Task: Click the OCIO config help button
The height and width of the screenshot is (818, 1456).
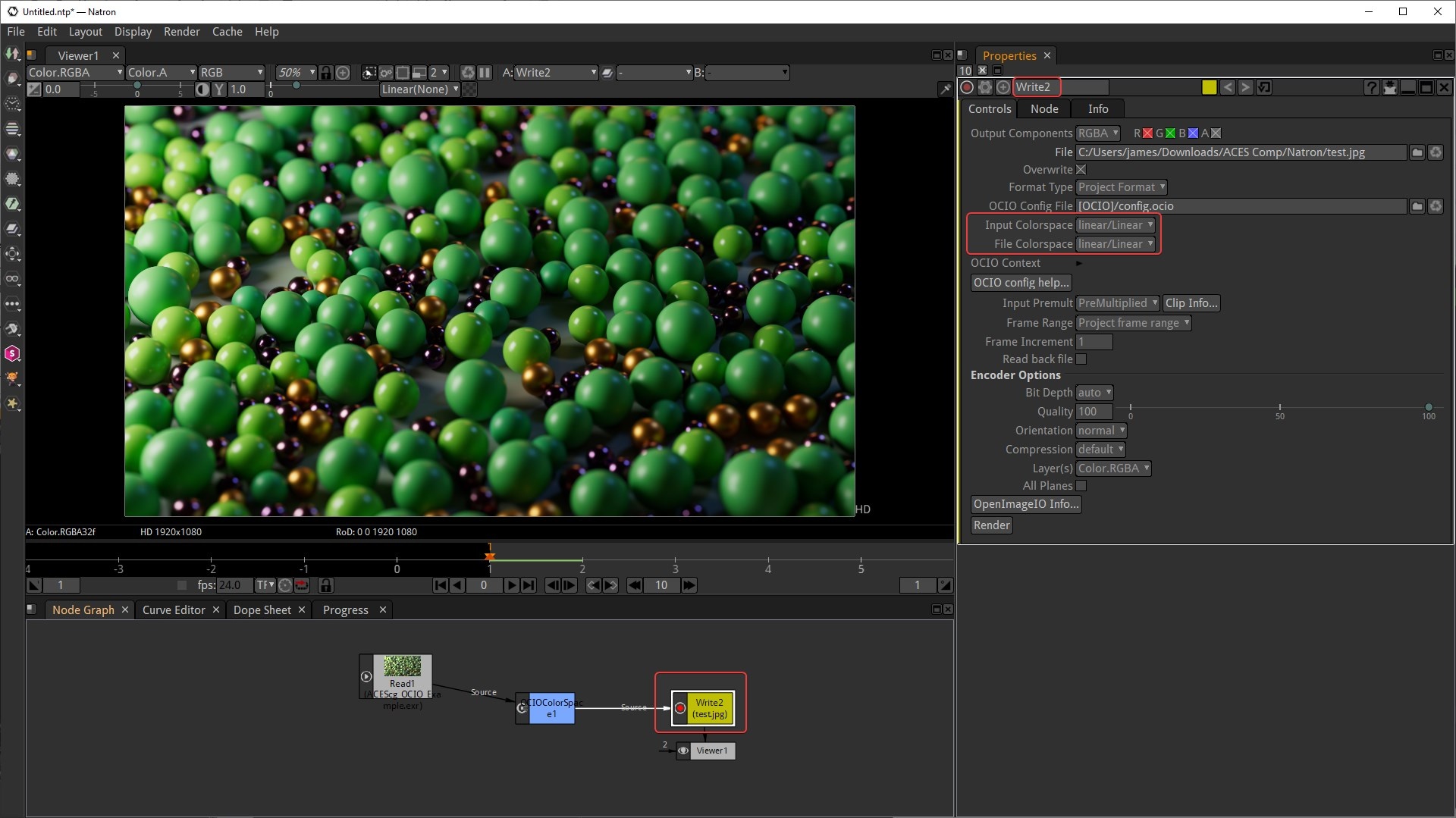Action: click(1021, 283)
